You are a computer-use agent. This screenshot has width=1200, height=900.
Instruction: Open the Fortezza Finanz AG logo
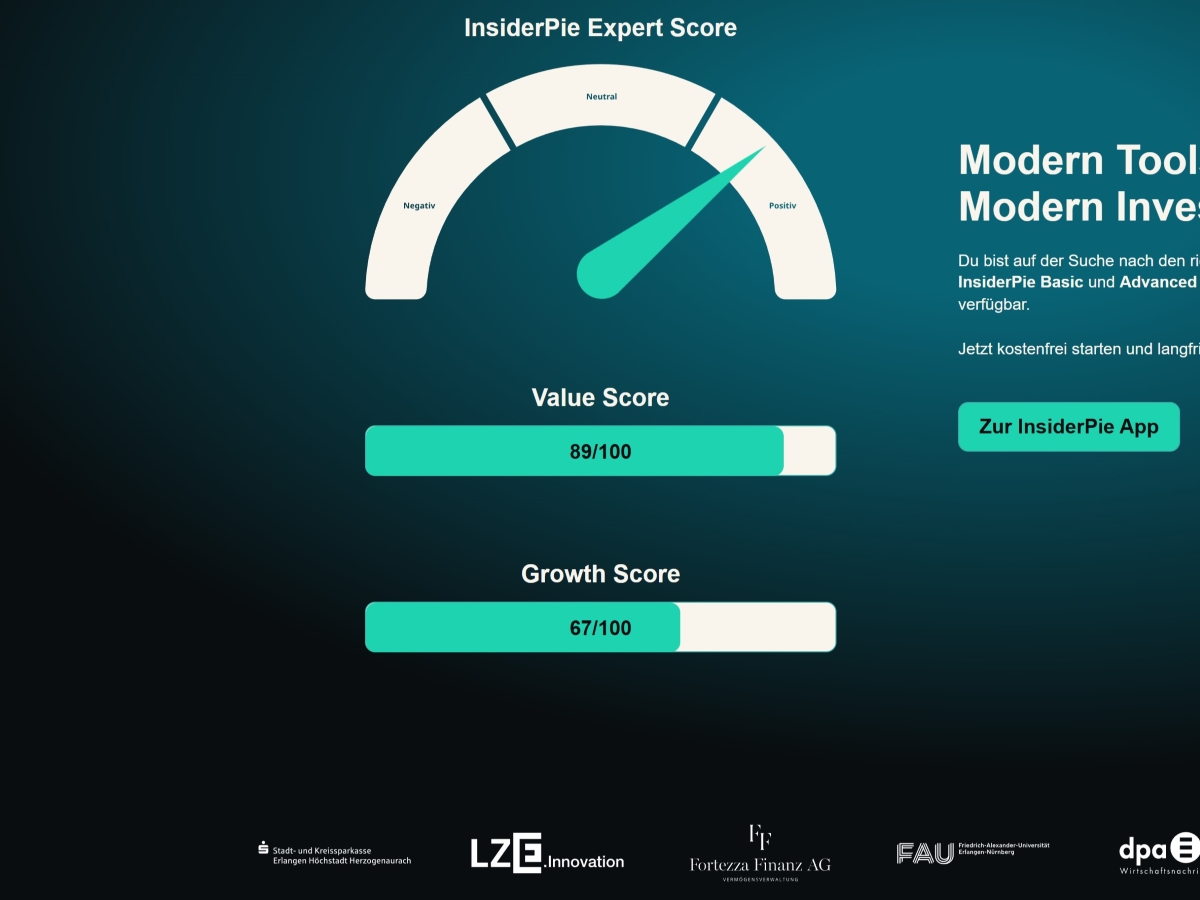click(760, 853)
